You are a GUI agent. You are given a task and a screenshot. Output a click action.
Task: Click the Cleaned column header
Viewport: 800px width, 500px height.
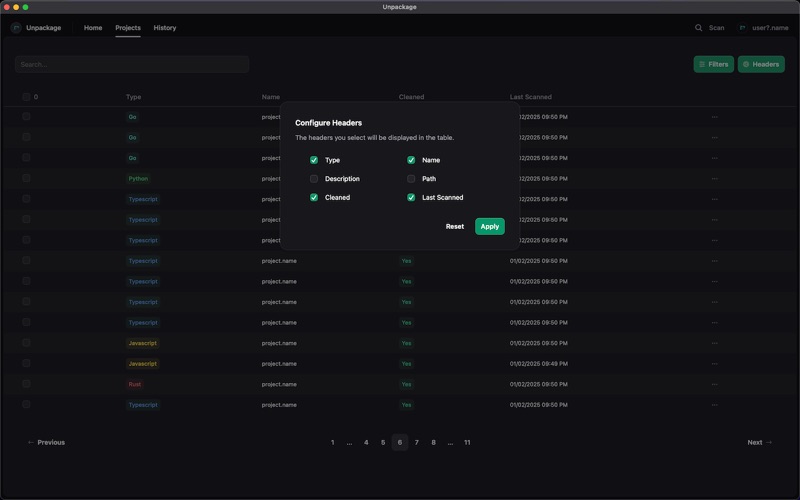pos(411,97)
